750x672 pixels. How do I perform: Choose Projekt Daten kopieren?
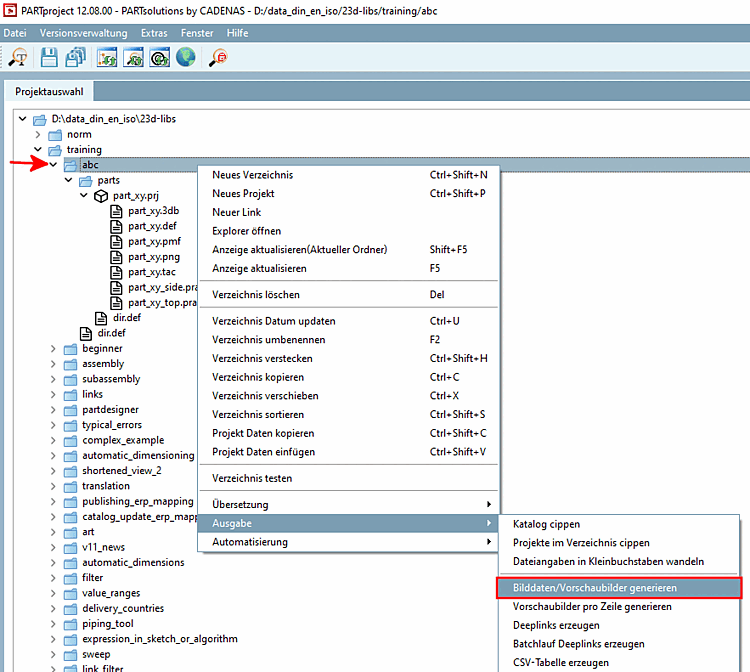click(x=349, y=433)
